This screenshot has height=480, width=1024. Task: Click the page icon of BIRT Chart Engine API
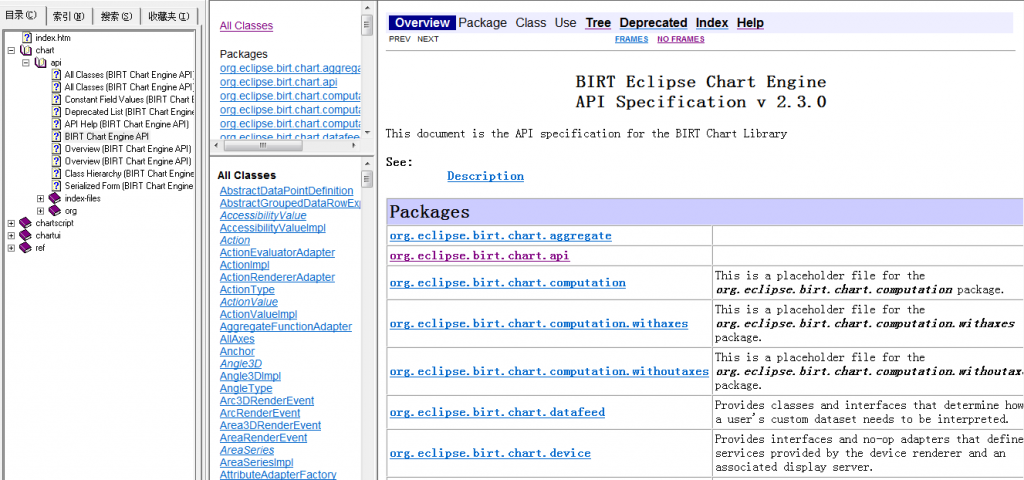pyautogui.click(x=56, y=136)
